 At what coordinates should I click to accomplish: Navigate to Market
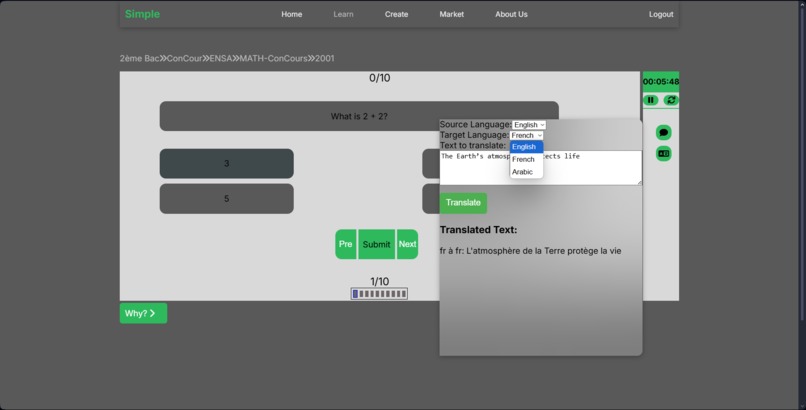[451, 14]
